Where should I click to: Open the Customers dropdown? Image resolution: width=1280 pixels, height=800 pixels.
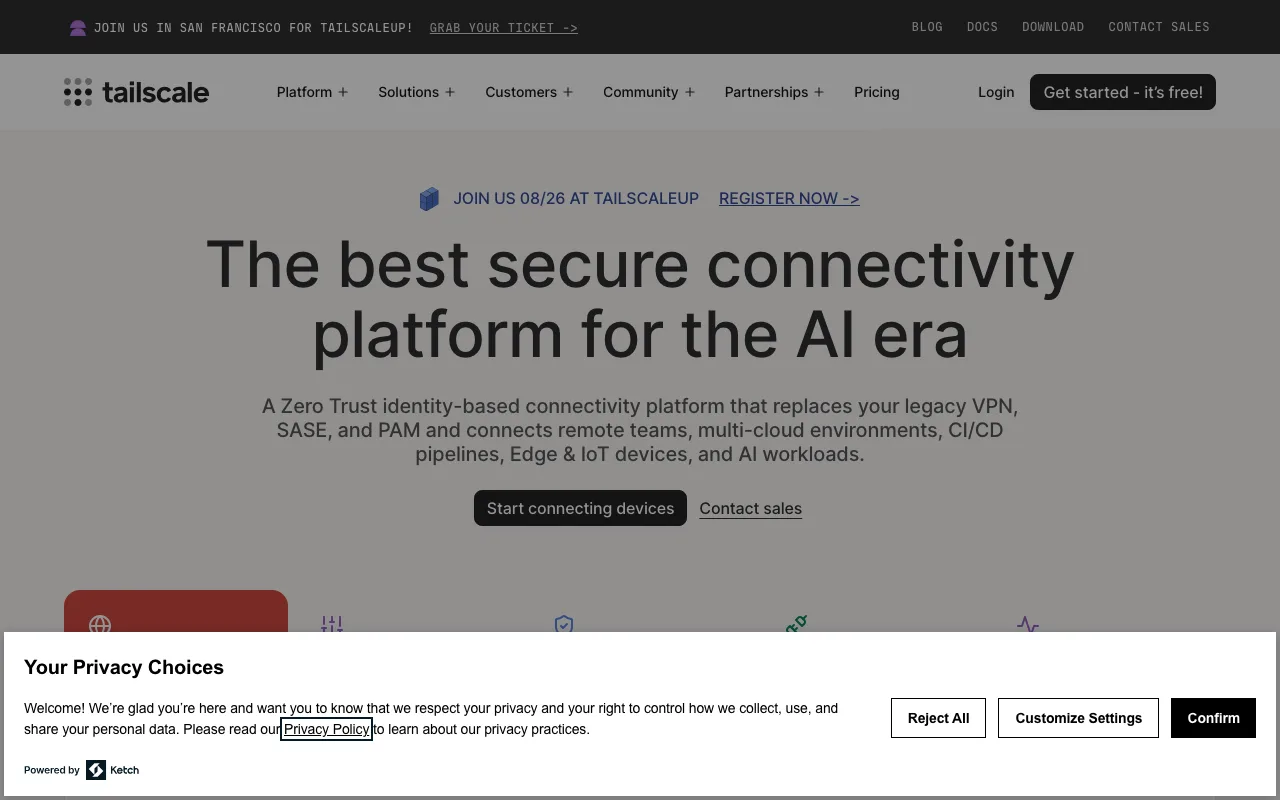point(529,92)
